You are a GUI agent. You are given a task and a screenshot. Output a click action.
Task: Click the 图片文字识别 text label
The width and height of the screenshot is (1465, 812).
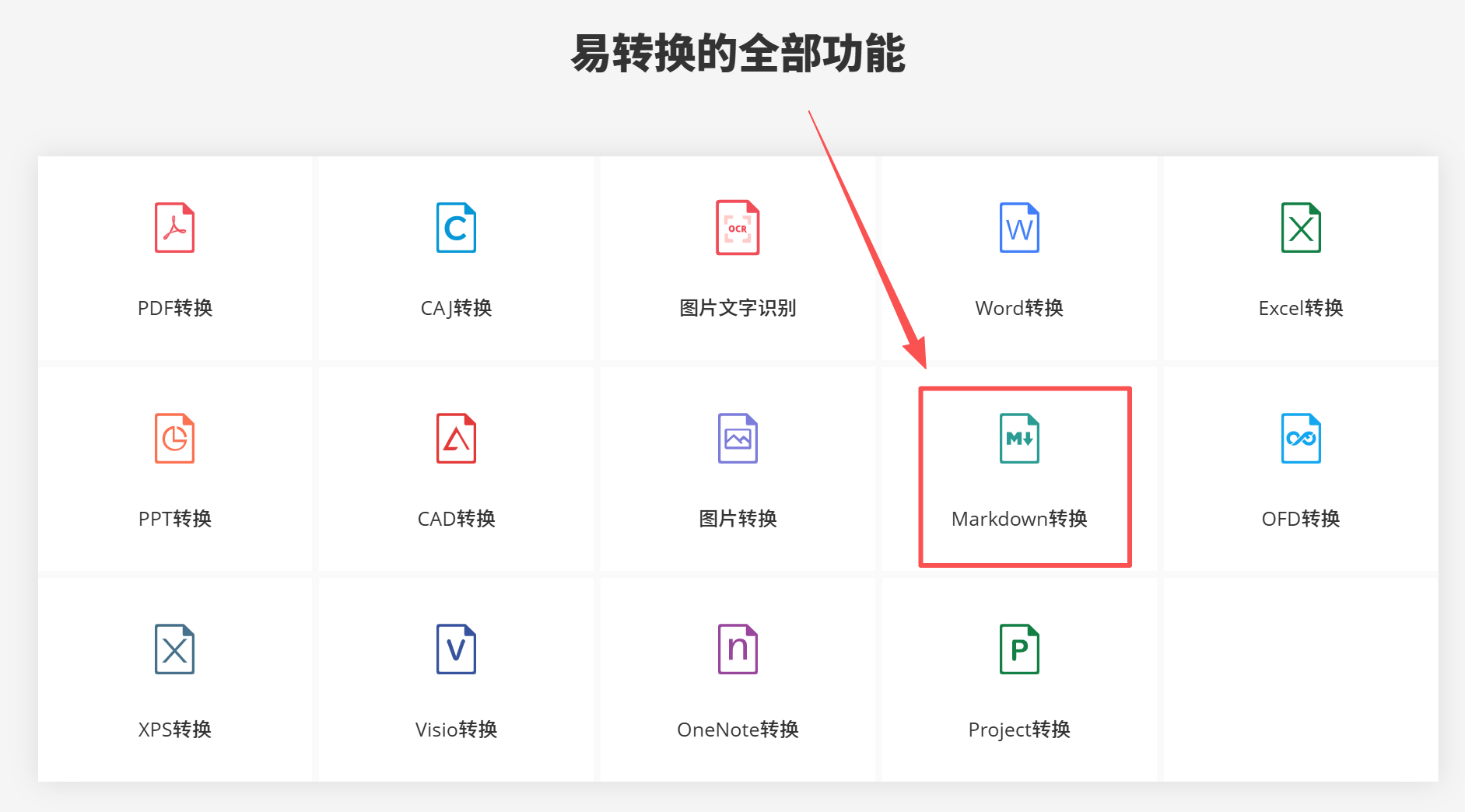(737, 308)
